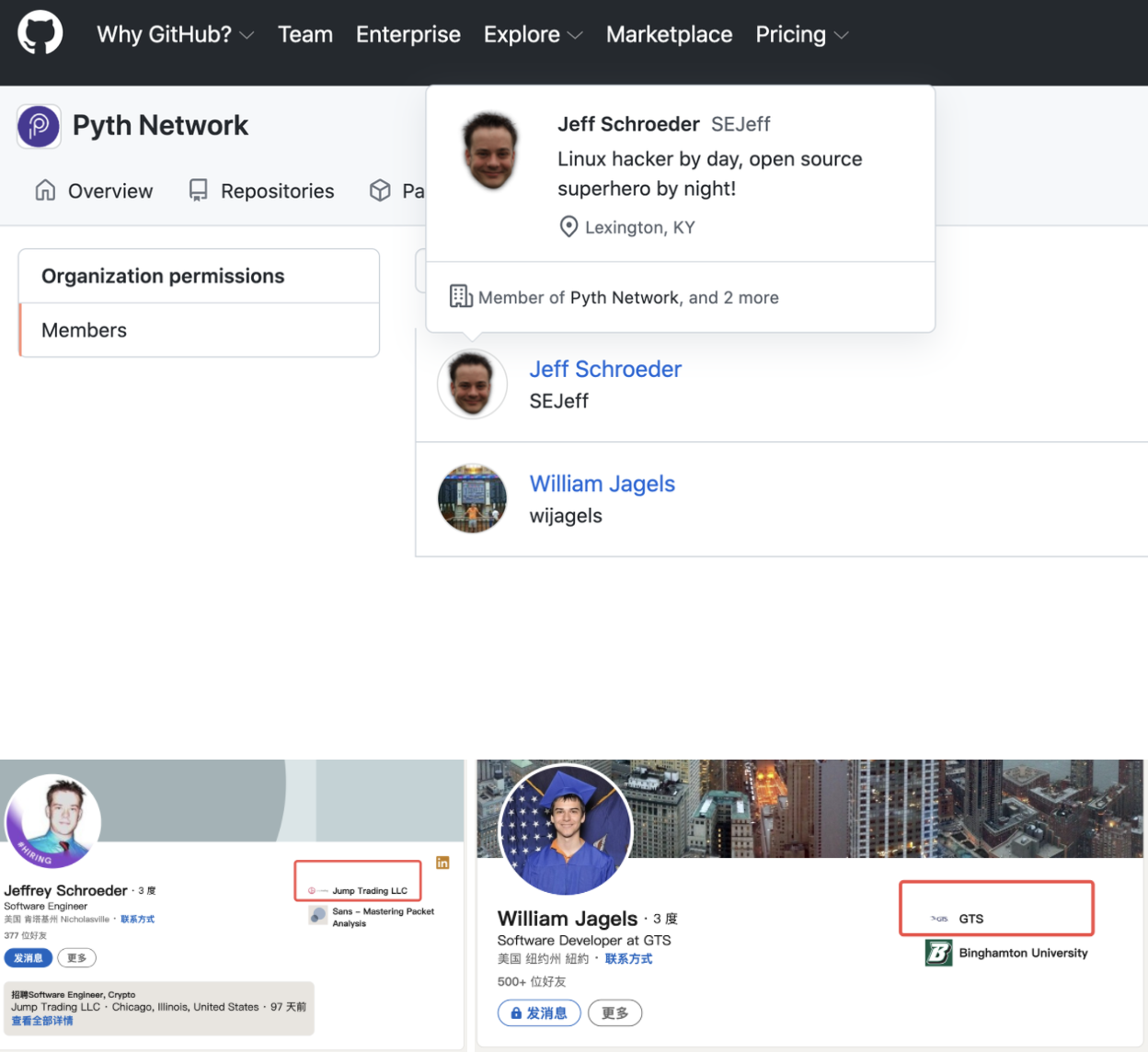Open the Enterprise menu item
Viewport: 1148px width, 1052px height.
[x=408, y=35]
